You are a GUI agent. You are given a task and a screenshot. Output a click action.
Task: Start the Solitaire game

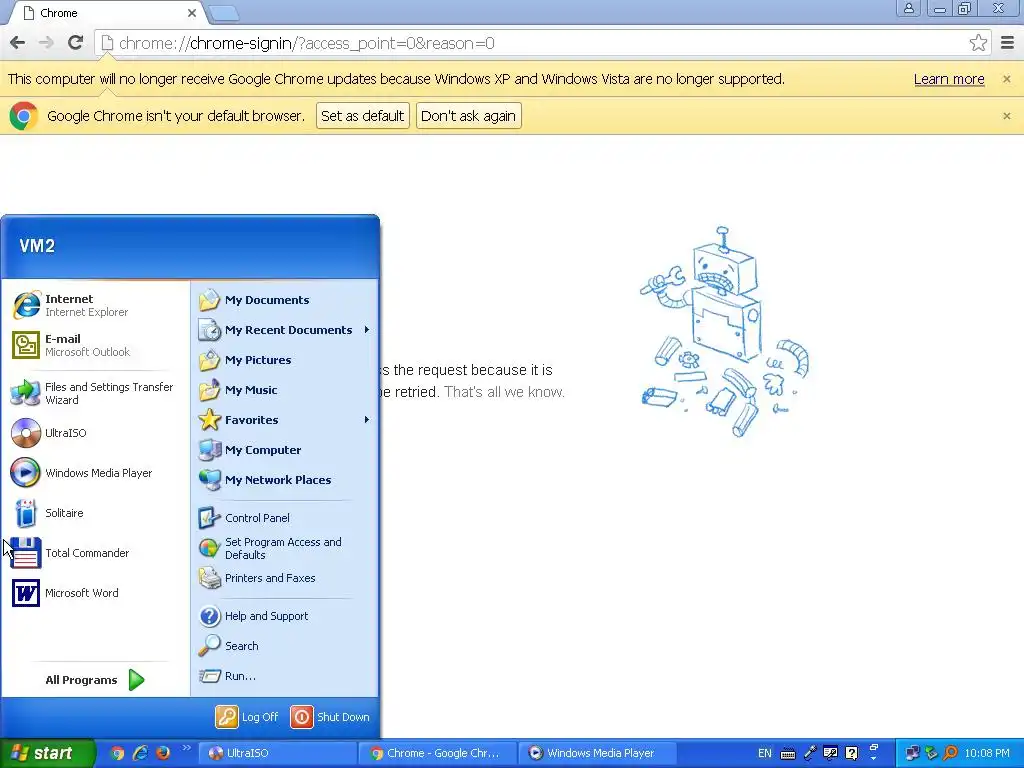tap(95, 513)
